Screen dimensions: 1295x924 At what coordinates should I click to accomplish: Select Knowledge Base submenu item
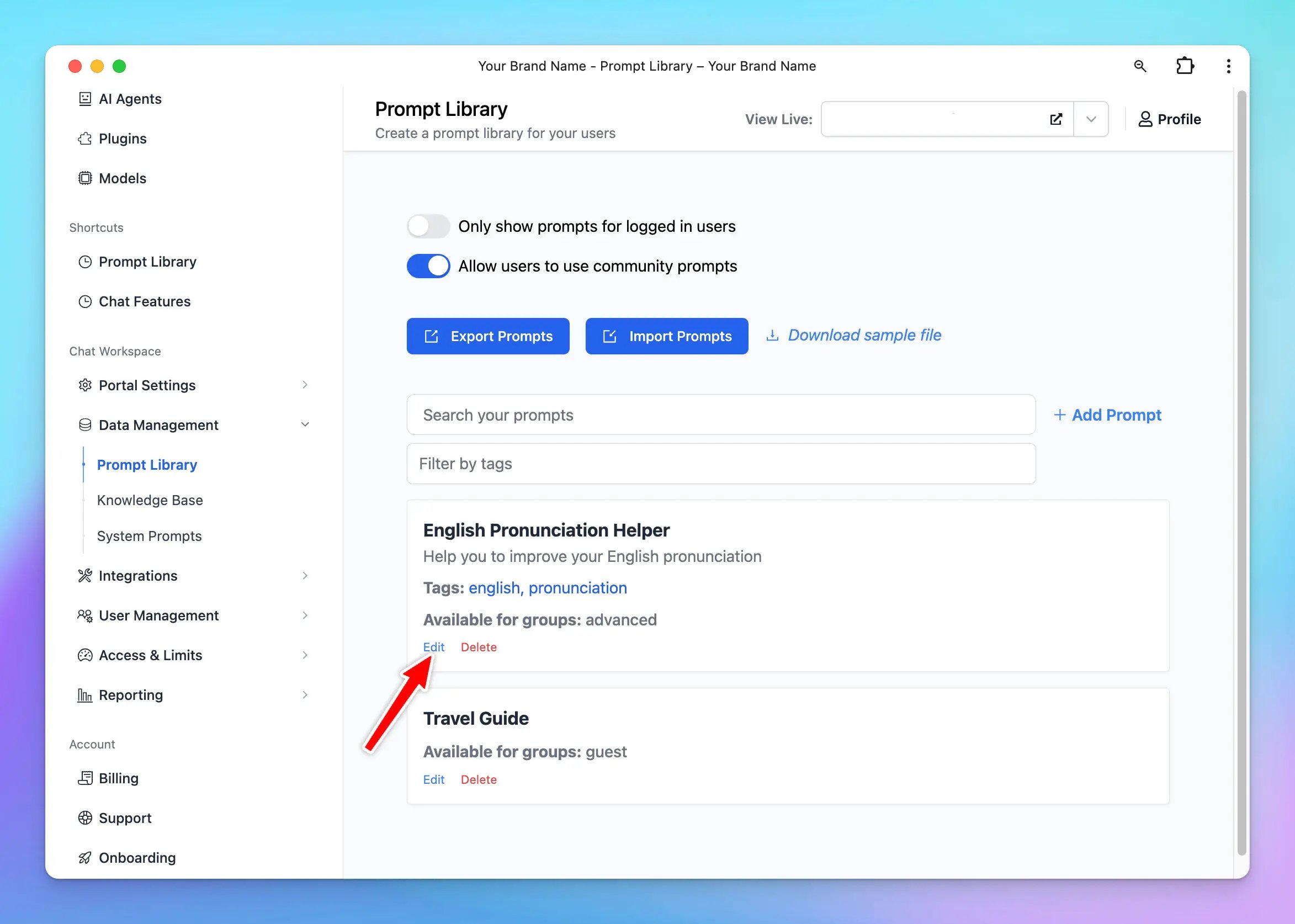click(x=150, y=500)
